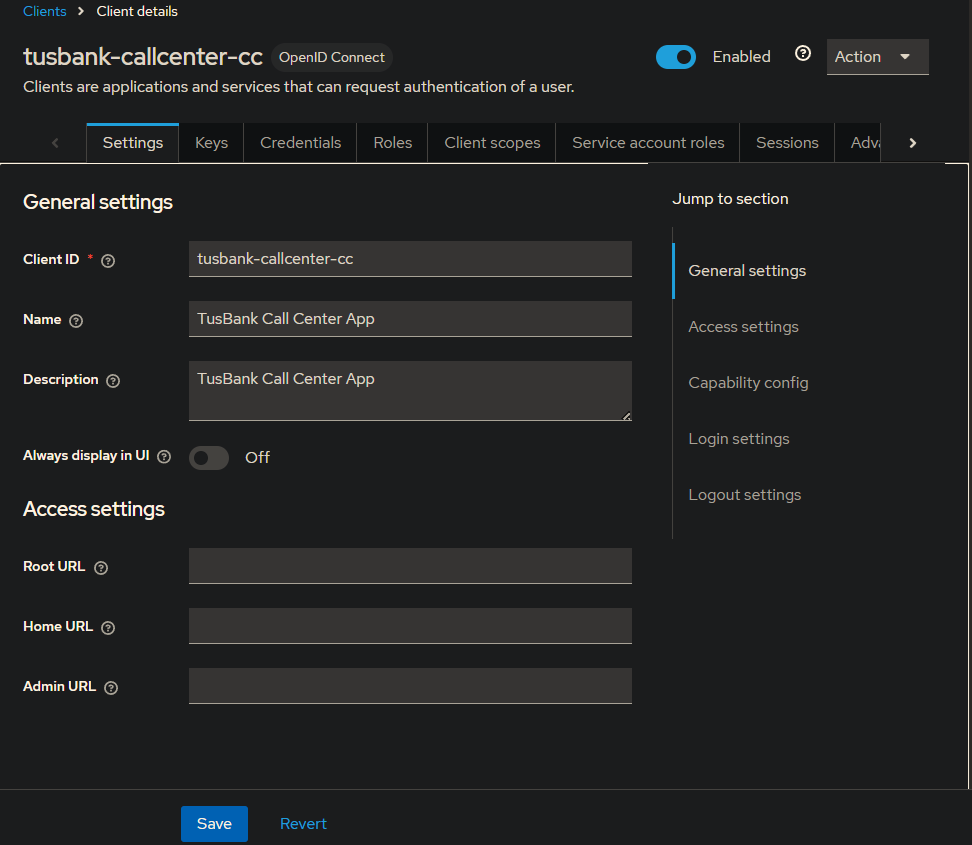The width and height of the screenshot is (972, 845).
Task: Toggle the Enabled switch for the client
Action: [676, 57]
